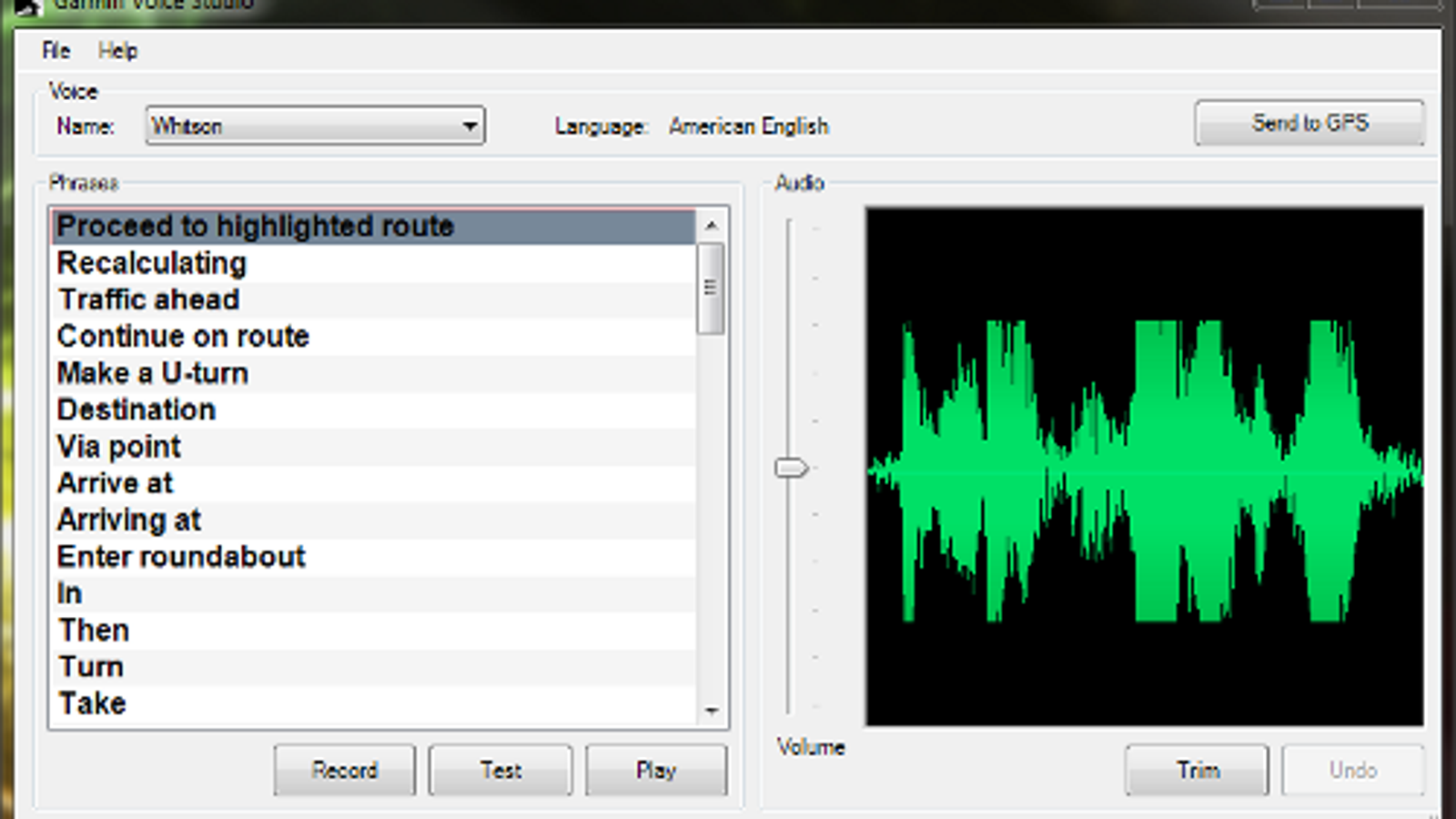1456x819 pixels.
Task: Click the phrases list scroll-down arrow
Action: [712, 710]
